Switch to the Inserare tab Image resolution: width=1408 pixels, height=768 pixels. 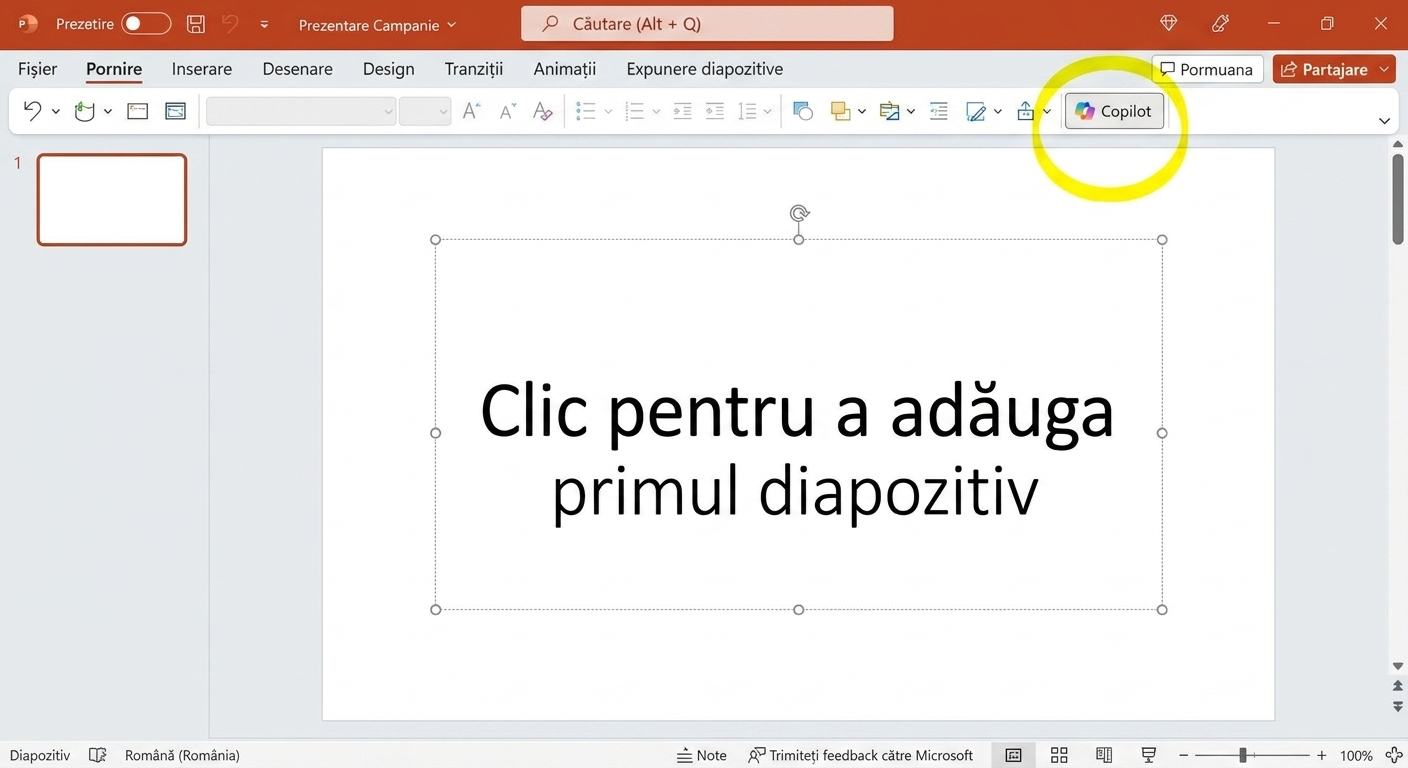[202, 69]
